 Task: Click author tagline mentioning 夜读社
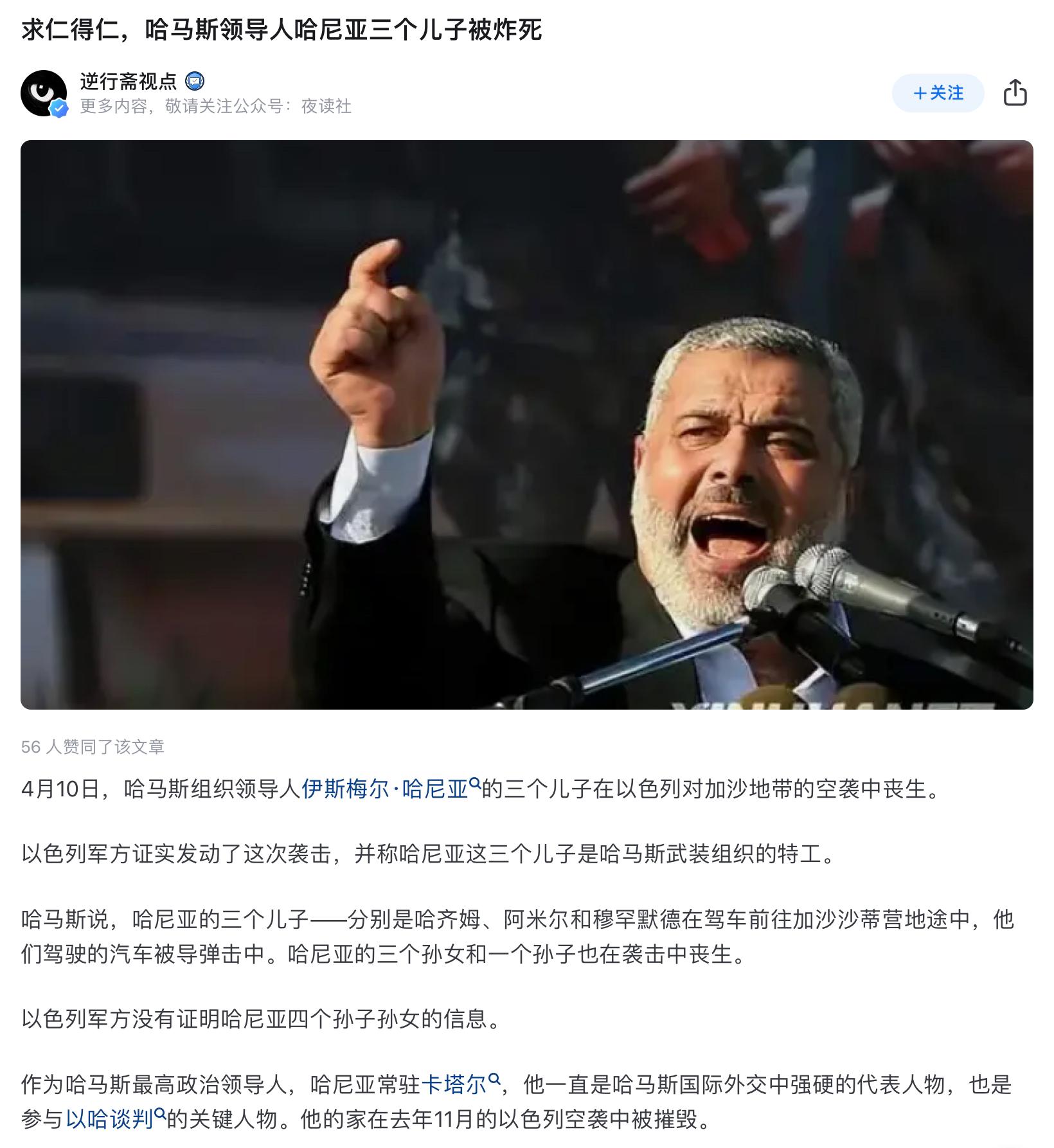(216, 106)
